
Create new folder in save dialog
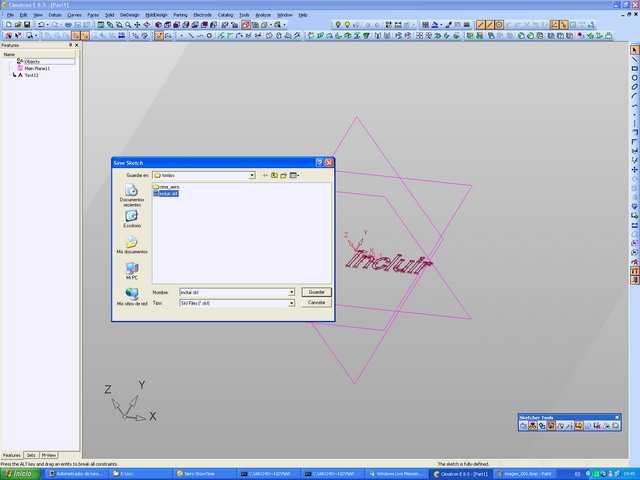point(284,175)
